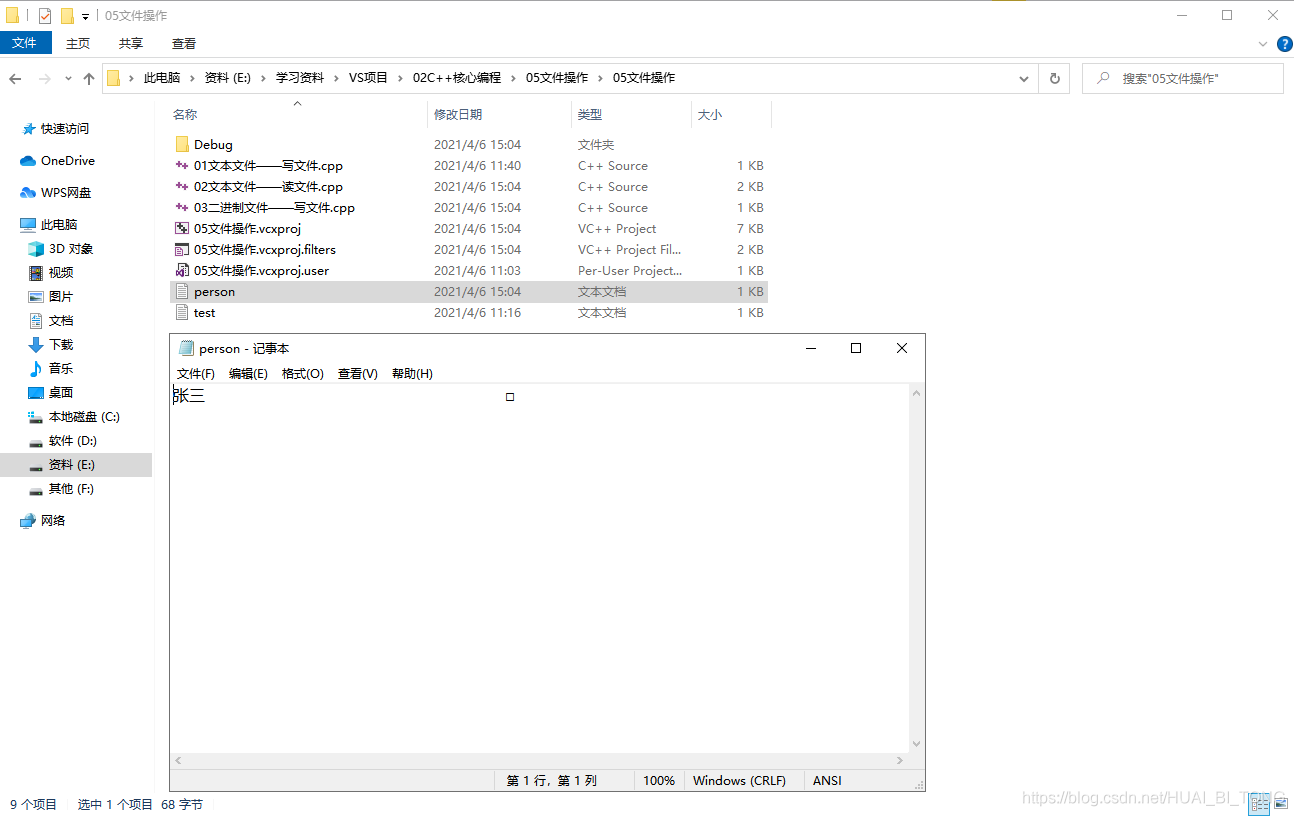Go back with the back arrow button
1294x816 pixels.
pyautogui.click(x=15, y=78)
